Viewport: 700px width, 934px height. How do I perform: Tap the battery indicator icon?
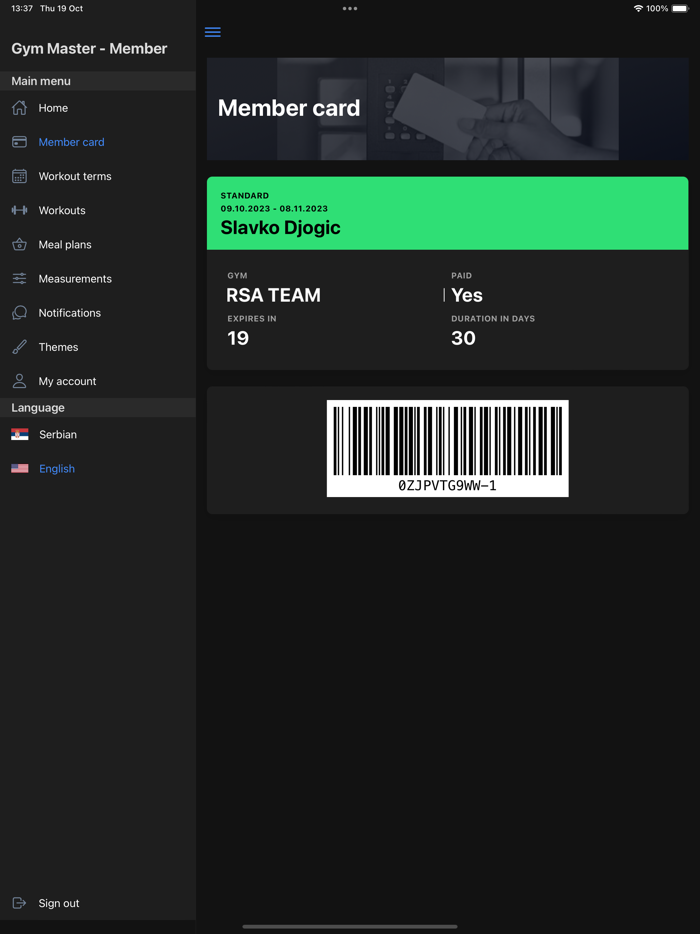[680, 8]
